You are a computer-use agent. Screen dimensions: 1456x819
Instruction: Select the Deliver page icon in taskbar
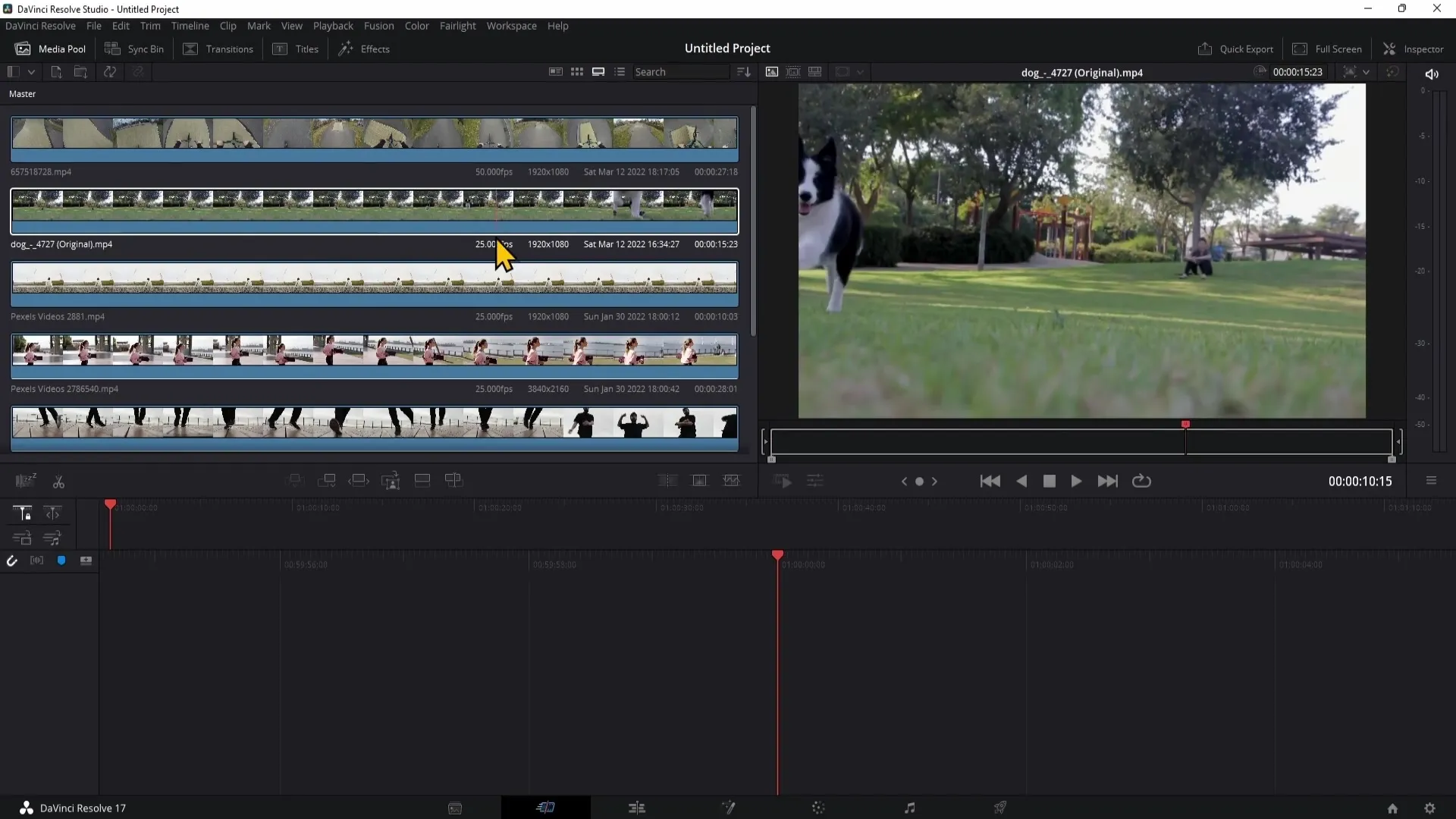[x=1001, y=808]
